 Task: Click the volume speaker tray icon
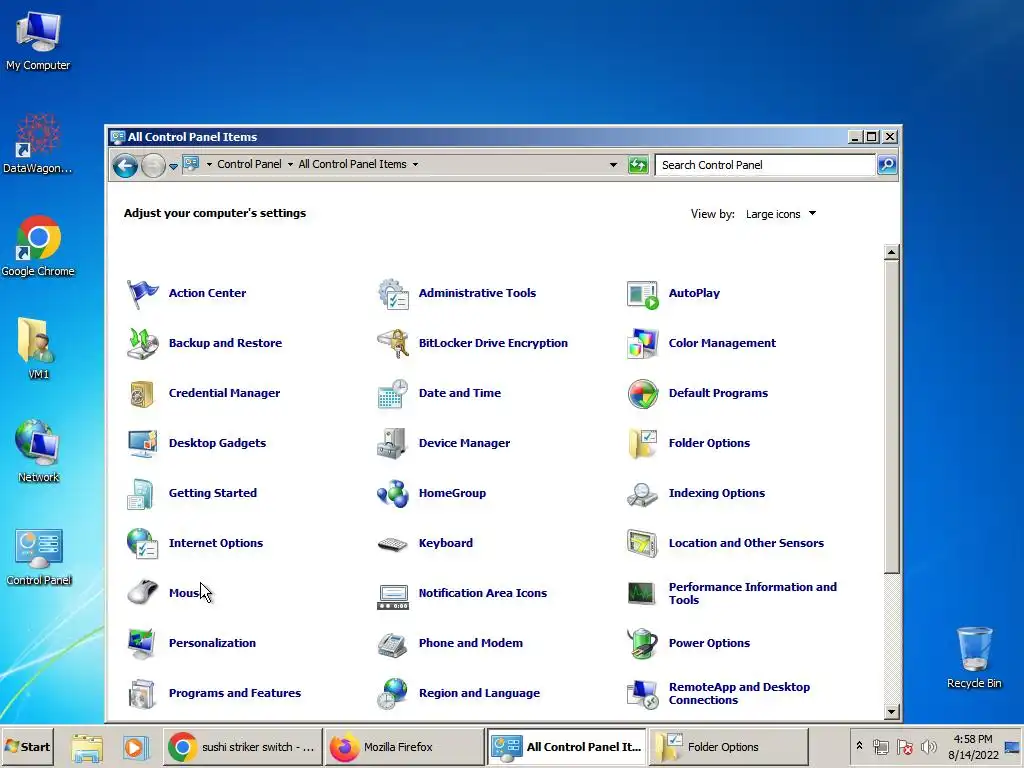tap(928, 746)
